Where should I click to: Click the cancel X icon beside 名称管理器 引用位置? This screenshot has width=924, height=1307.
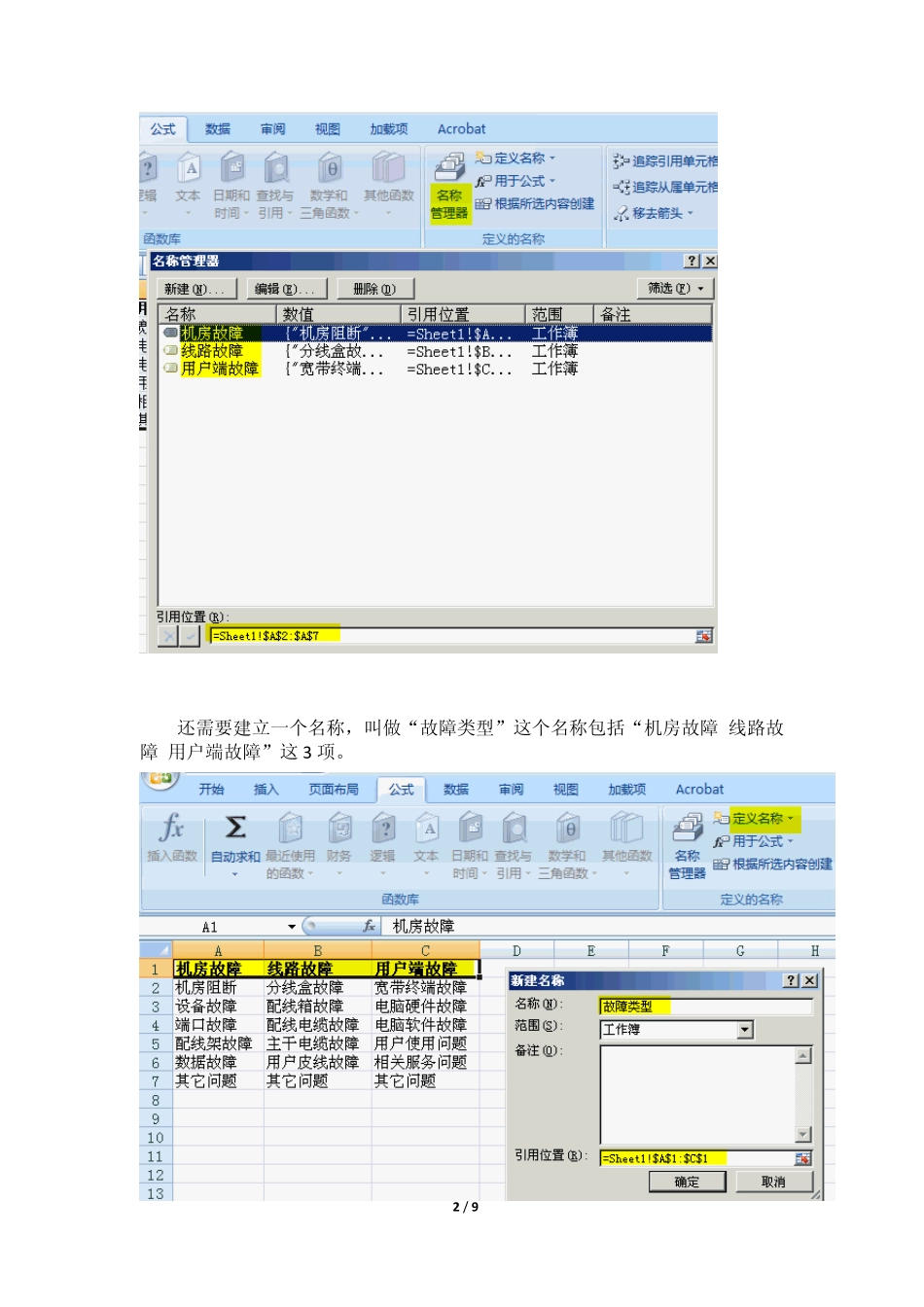coord(168,636)
